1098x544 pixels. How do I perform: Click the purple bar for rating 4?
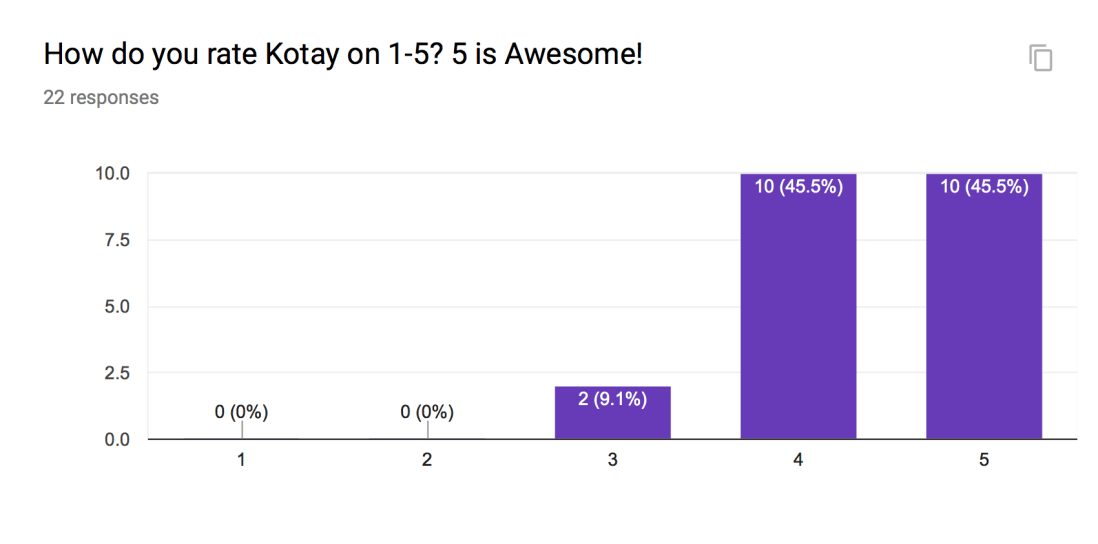click(x=798, y=320)
